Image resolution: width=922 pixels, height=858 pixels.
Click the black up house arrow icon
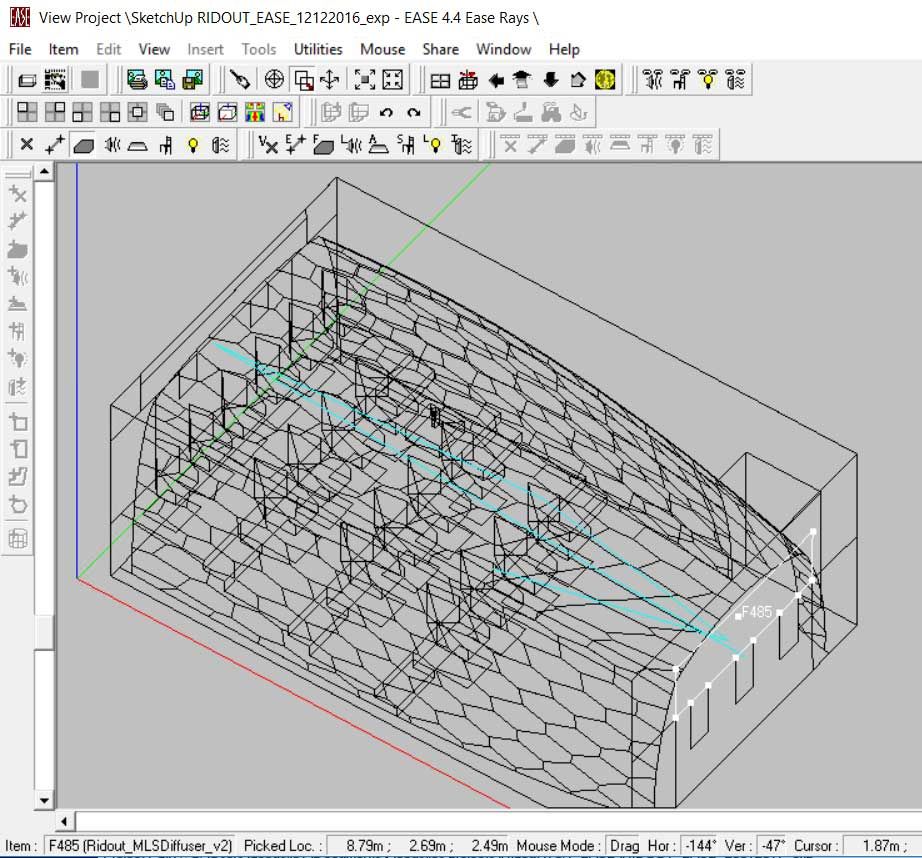[x=522, y=79]
